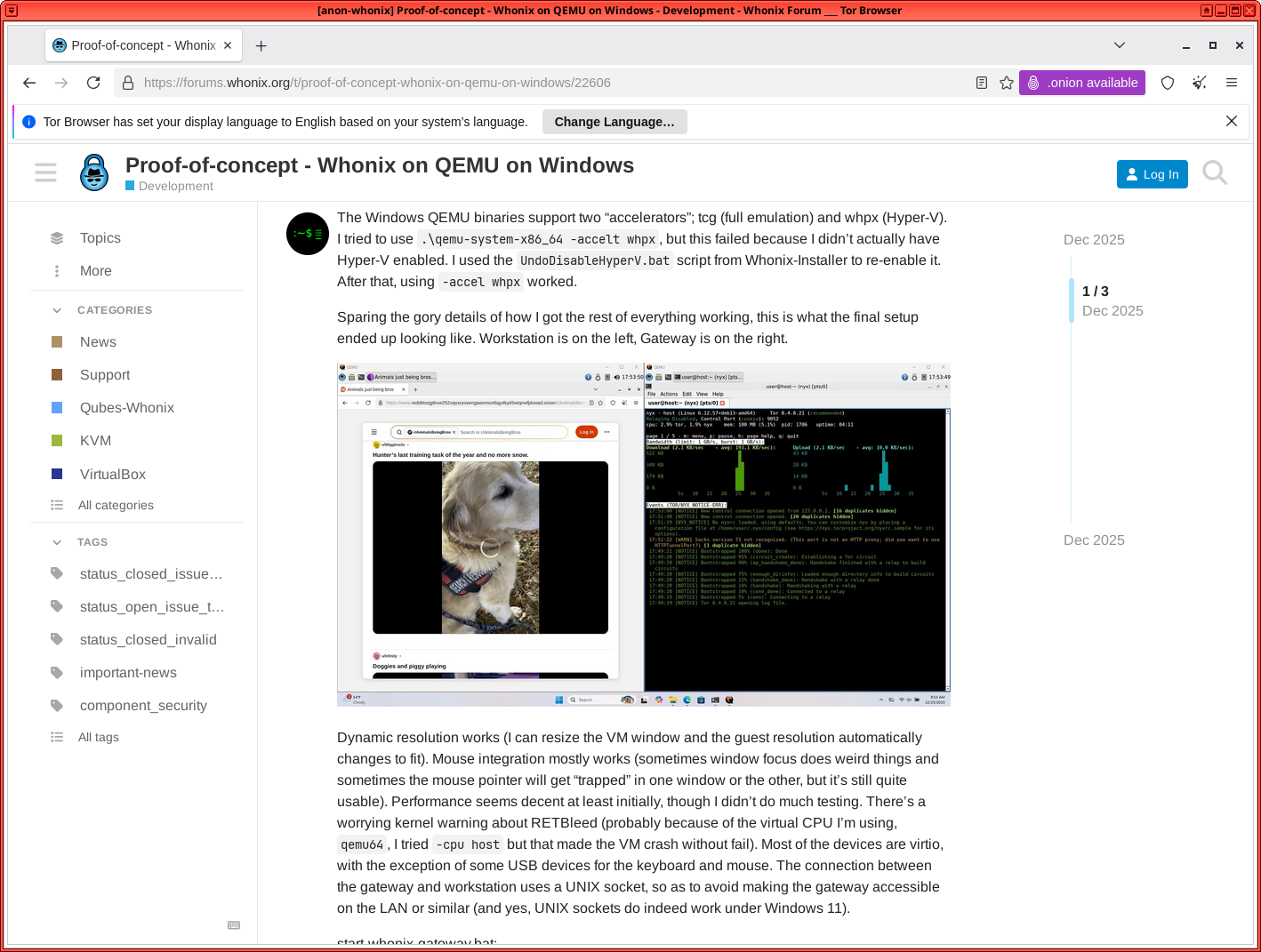Toggle the forum sidebar hamburger menu

click(x=45, y=172)
